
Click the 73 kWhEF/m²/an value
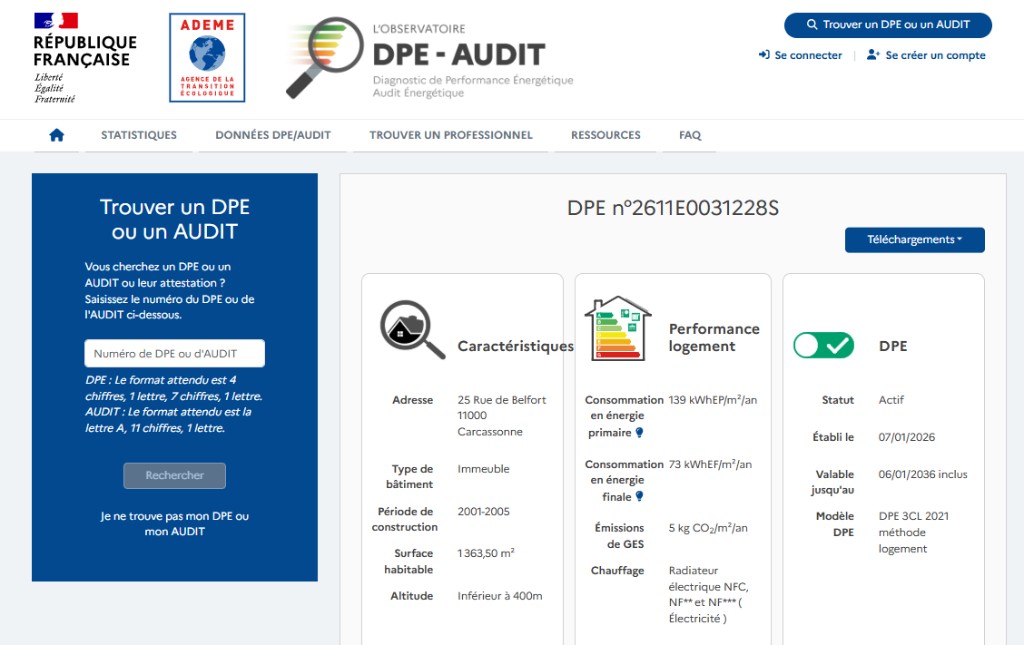click(710, 464)
